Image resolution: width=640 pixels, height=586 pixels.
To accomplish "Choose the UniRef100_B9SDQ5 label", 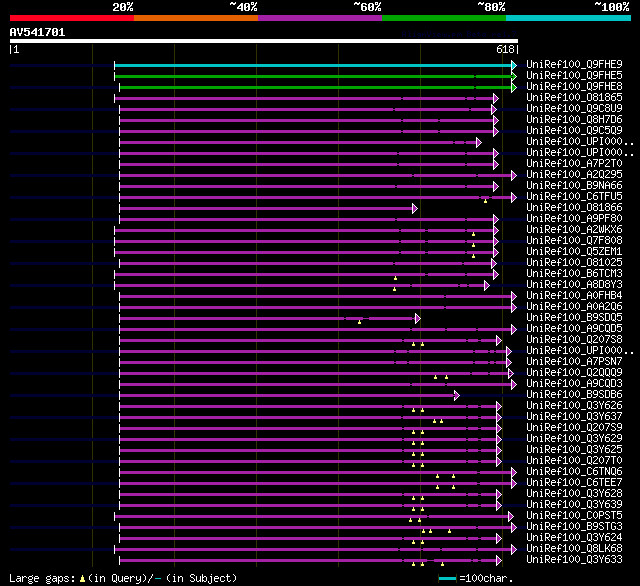I will [x=574, y=318].
